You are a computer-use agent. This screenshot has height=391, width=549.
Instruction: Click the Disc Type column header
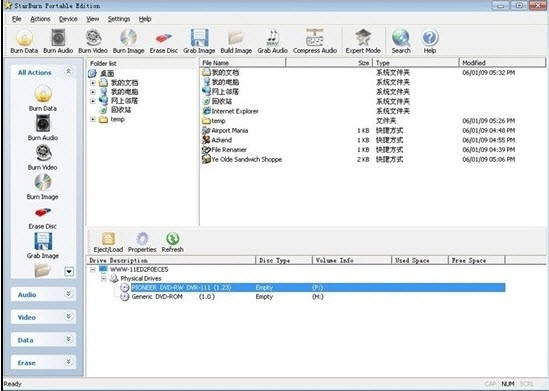click(x=284, y=260)
